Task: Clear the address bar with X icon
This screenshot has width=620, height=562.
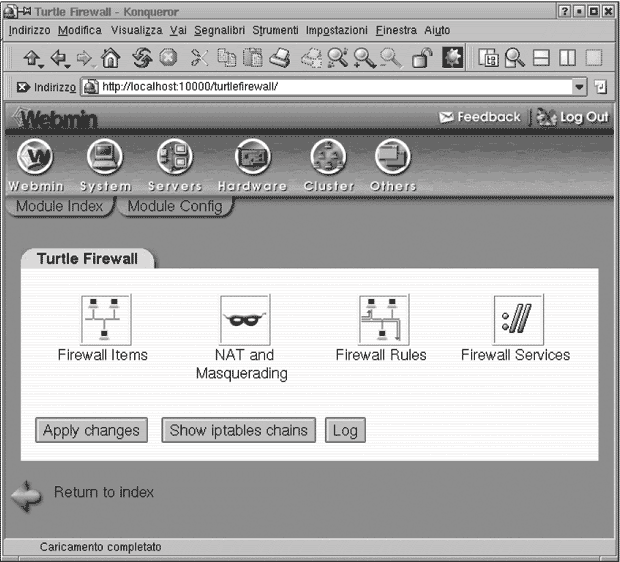Action: pos(23,87)
